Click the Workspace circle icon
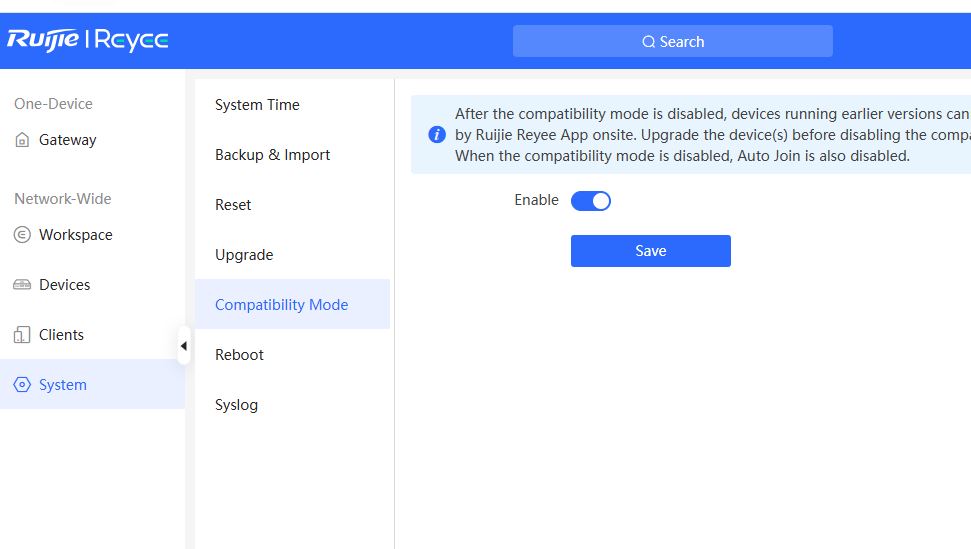This screenshot has height=549, width=971. coord(22,235)
